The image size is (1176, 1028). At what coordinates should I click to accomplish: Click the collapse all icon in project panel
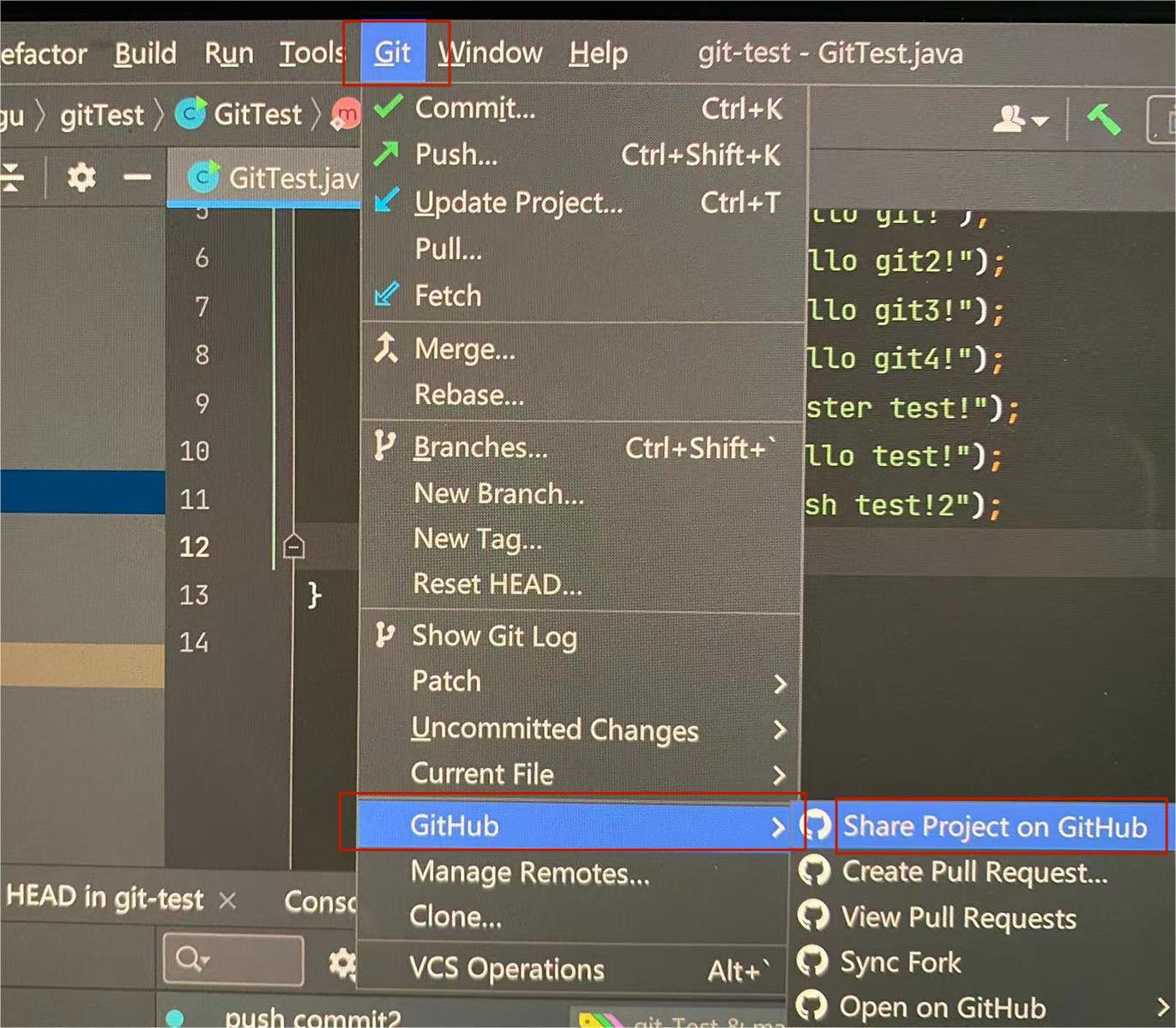(12, 178)
